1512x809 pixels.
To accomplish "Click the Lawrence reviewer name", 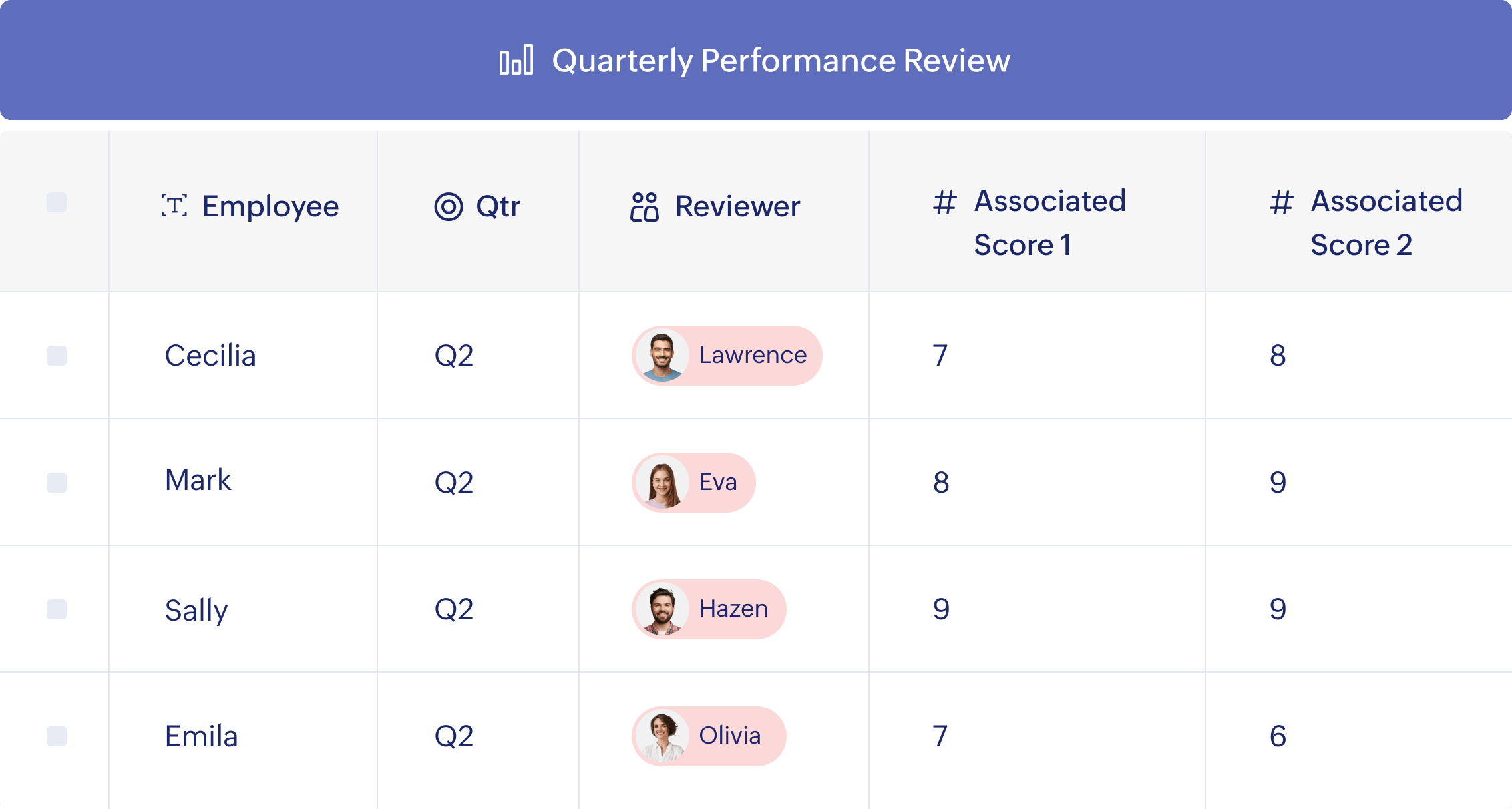I will pyautogui.click(x=753, y=355).
